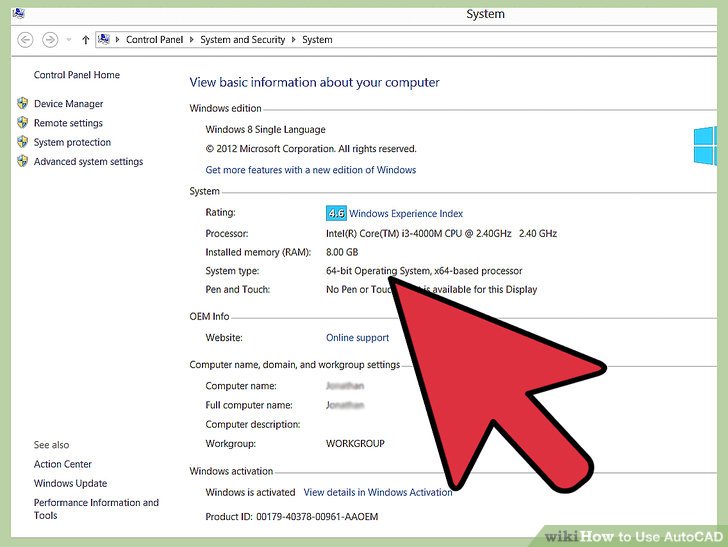Click shield icon beside Device Manager
Image resolution: width=728 pixels, height=547 pixels.
click(x=22, y=103)
